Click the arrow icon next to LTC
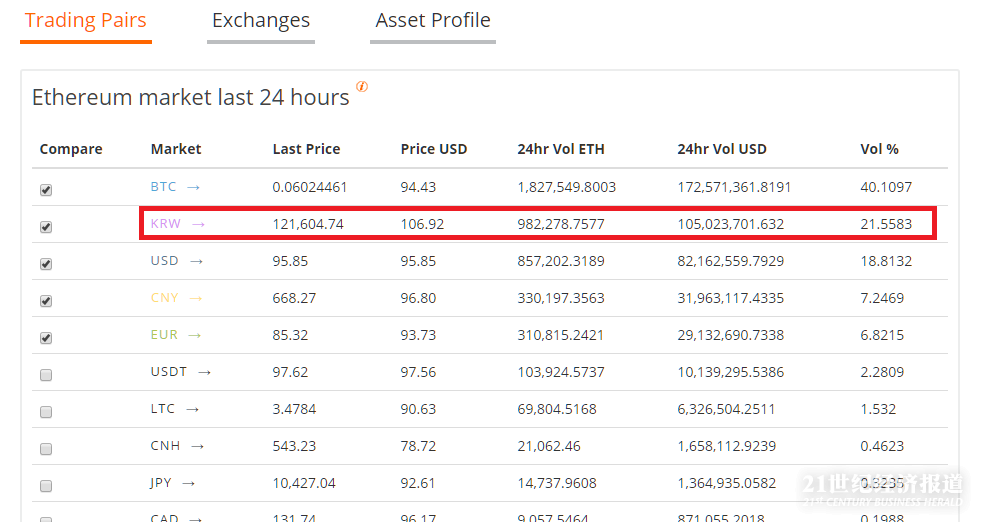Image resolution: width=992 pixels, height=522 pixels. click(x=193, y=409)
